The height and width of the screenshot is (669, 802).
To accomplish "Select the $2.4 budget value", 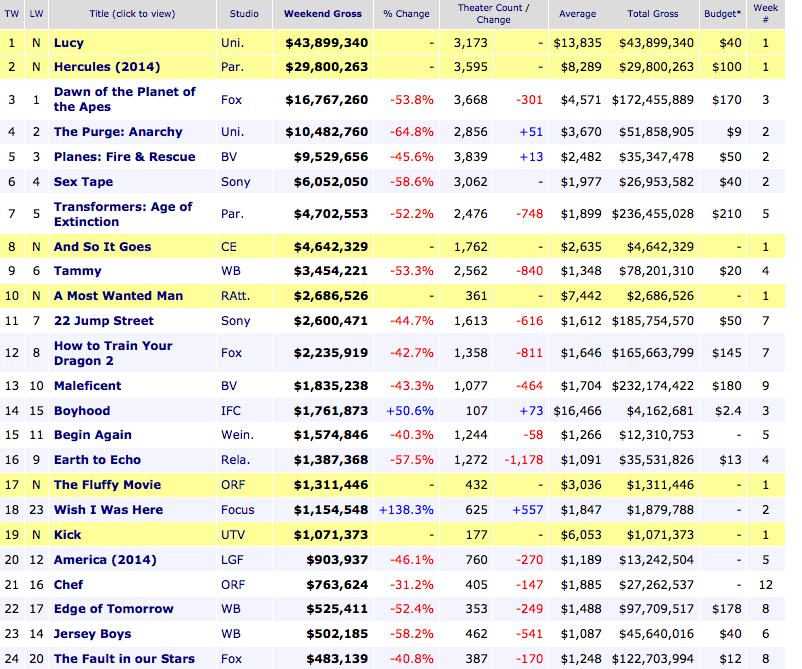I will coord(728,411).
